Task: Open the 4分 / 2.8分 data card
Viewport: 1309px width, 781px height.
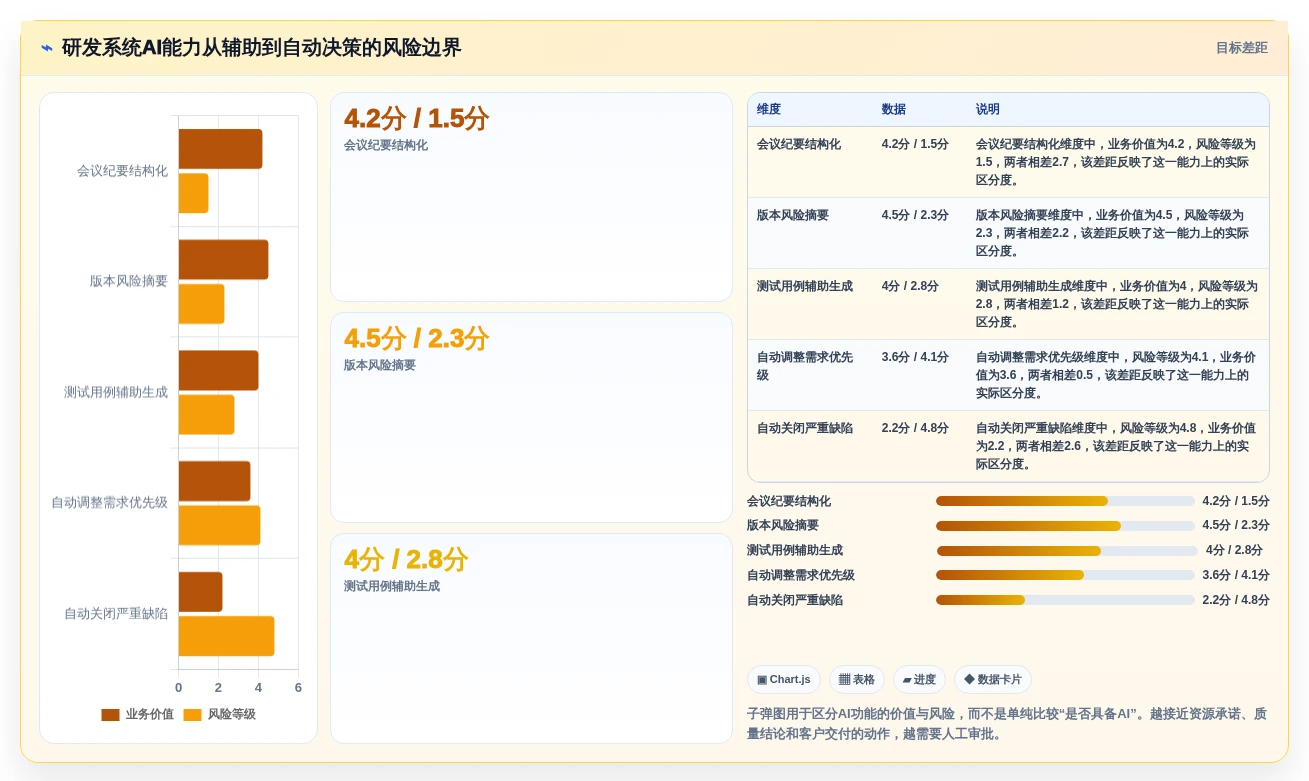Action: tap(531, 638)
